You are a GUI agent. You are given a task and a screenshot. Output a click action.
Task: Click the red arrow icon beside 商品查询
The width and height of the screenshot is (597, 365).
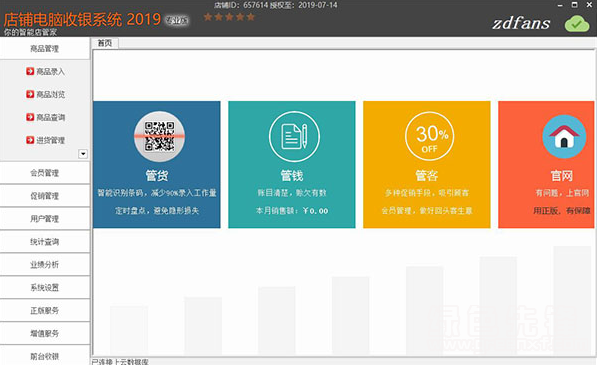click(x=30, y=117)
